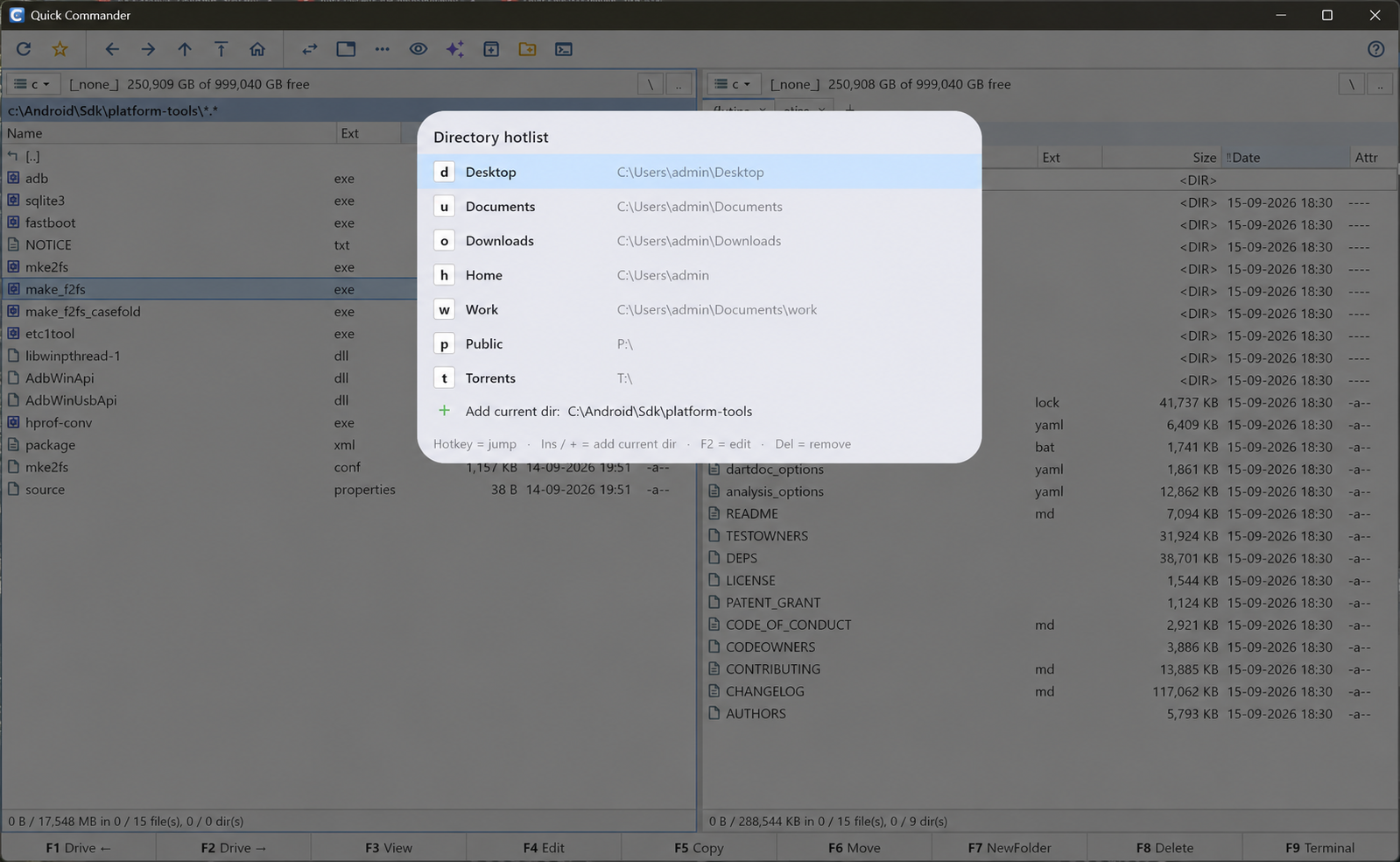Select Documents in the directory hotlist
This screenshot has height=862, width=1400.
pyautogui.click(x=700, y=207)
